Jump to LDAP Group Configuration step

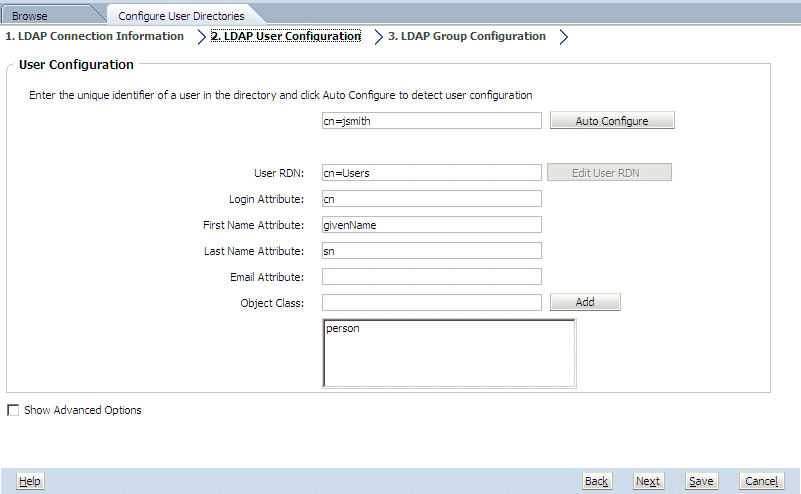point(467,36)
